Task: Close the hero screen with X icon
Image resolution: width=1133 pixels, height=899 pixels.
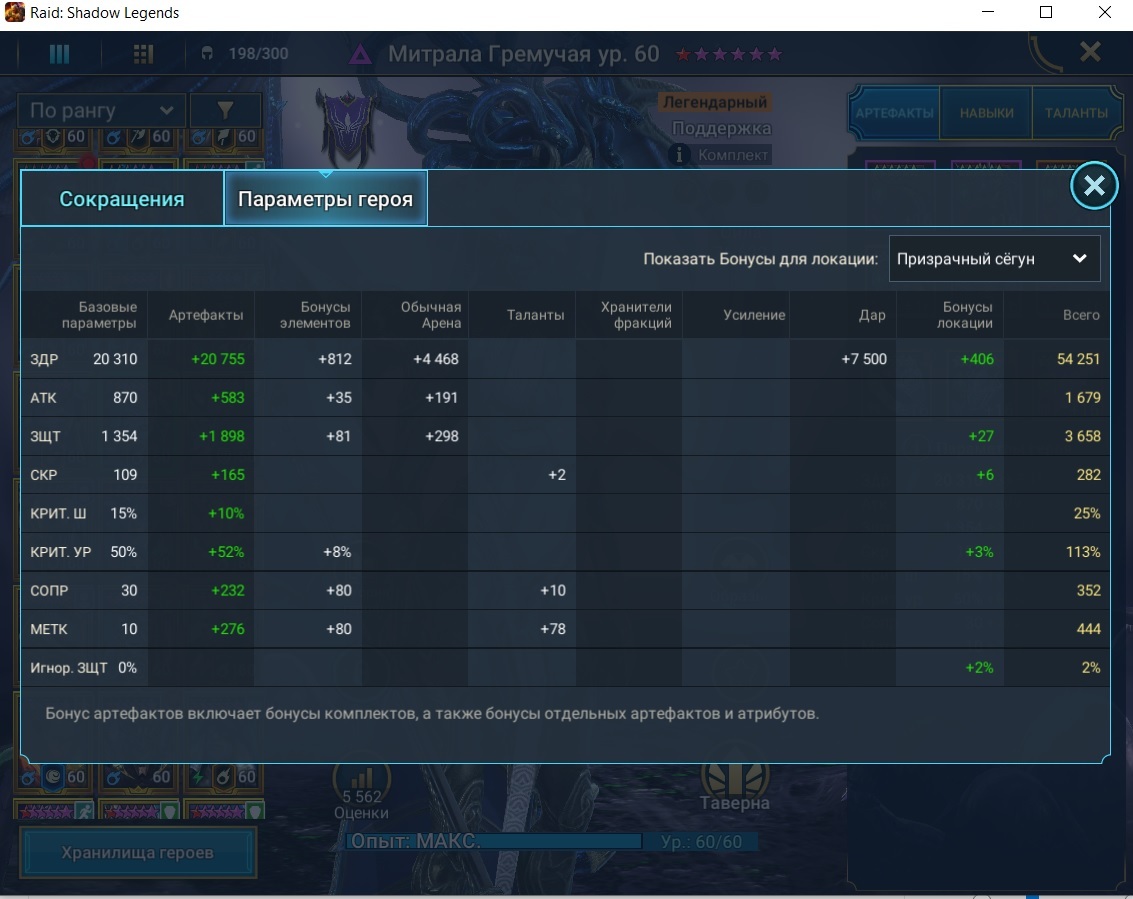Action: 1090,52
